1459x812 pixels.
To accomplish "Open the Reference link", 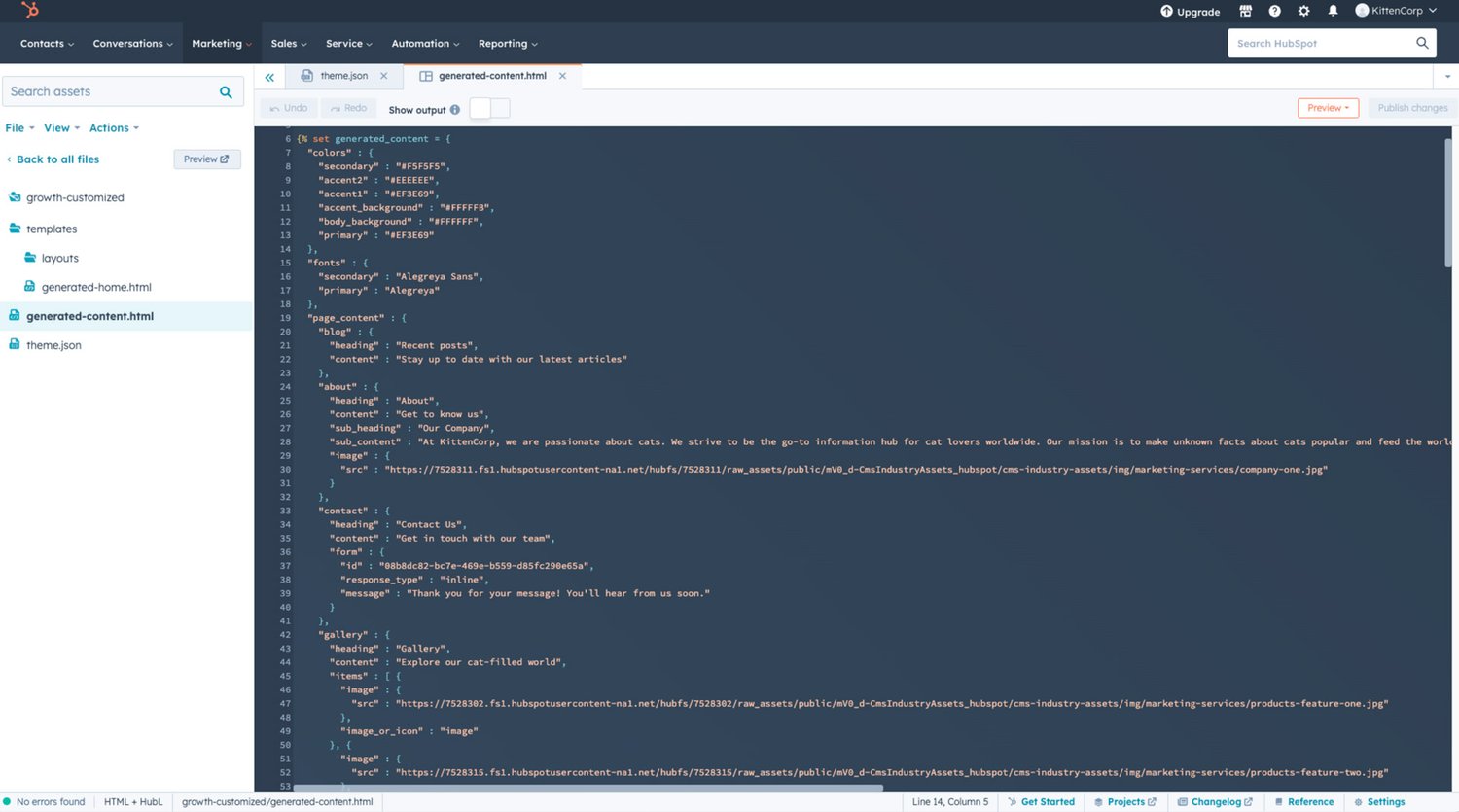I will tap(1304, 802).
